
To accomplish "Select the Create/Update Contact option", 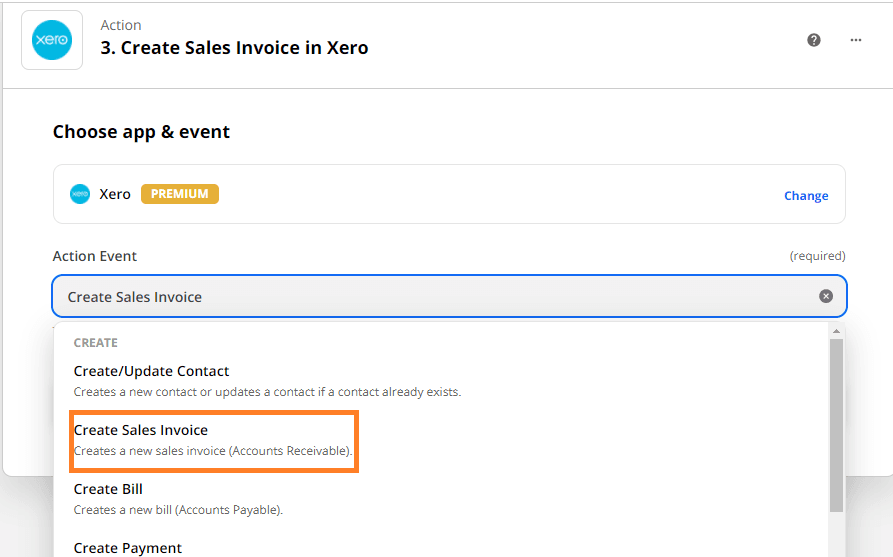I will click(x=152, y=371).
